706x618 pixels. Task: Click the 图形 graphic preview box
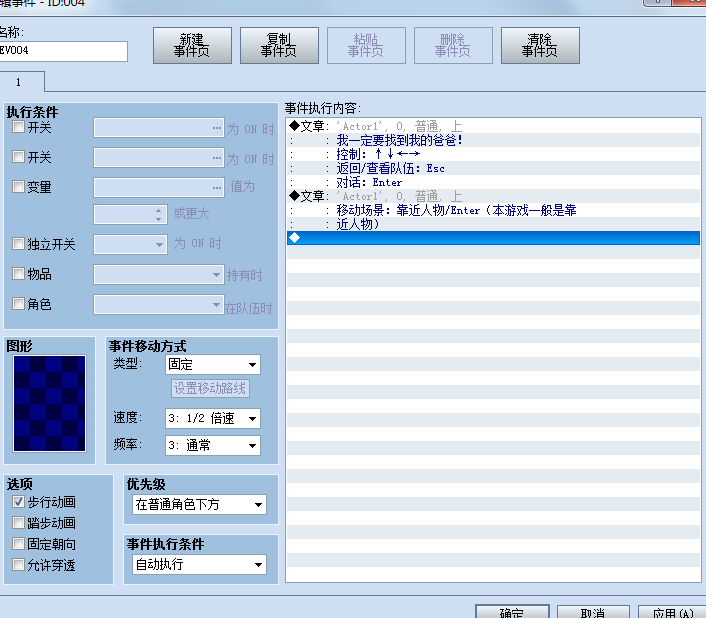tap(50, 403)
